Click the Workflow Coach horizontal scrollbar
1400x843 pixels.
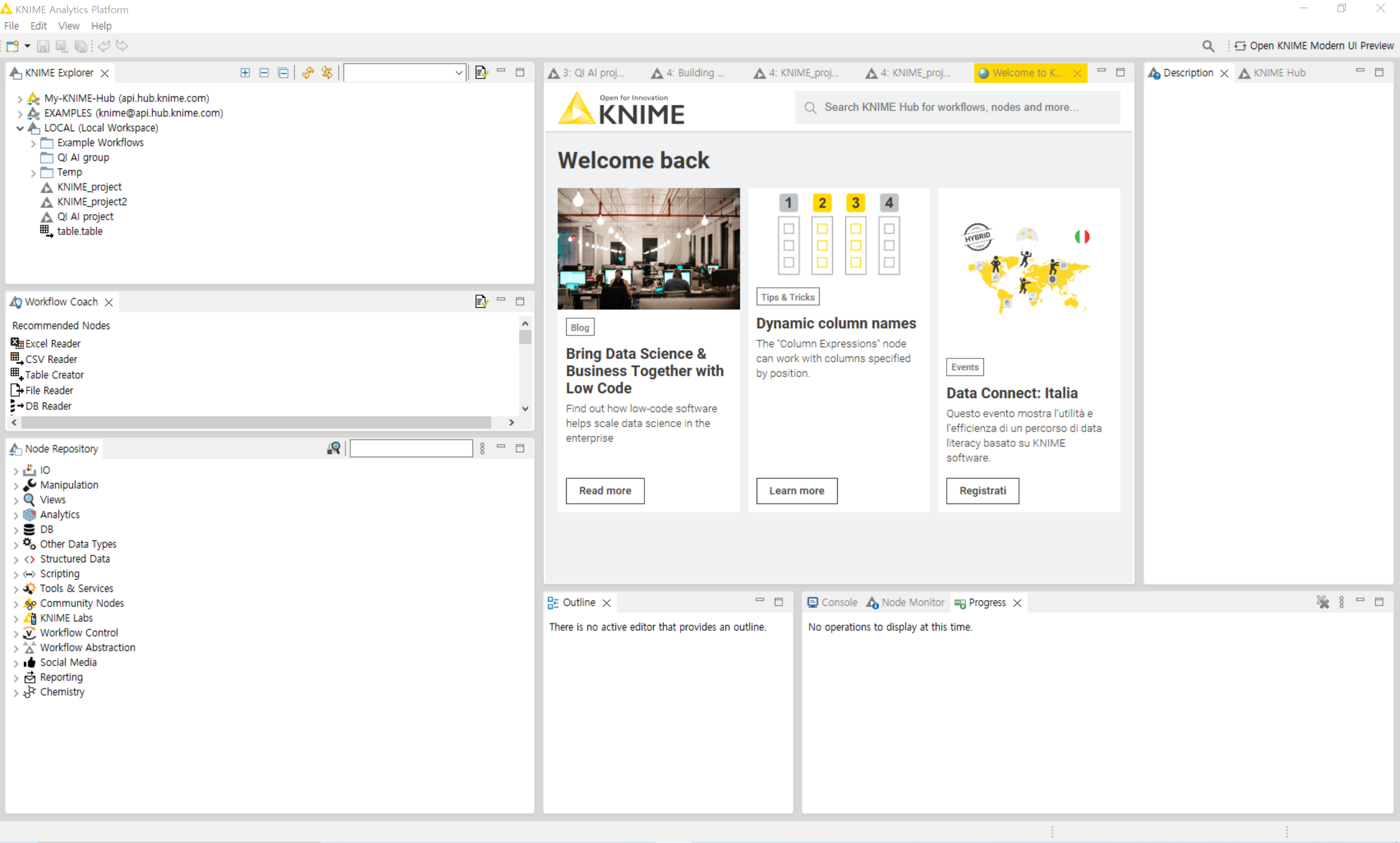click(256, 423)
